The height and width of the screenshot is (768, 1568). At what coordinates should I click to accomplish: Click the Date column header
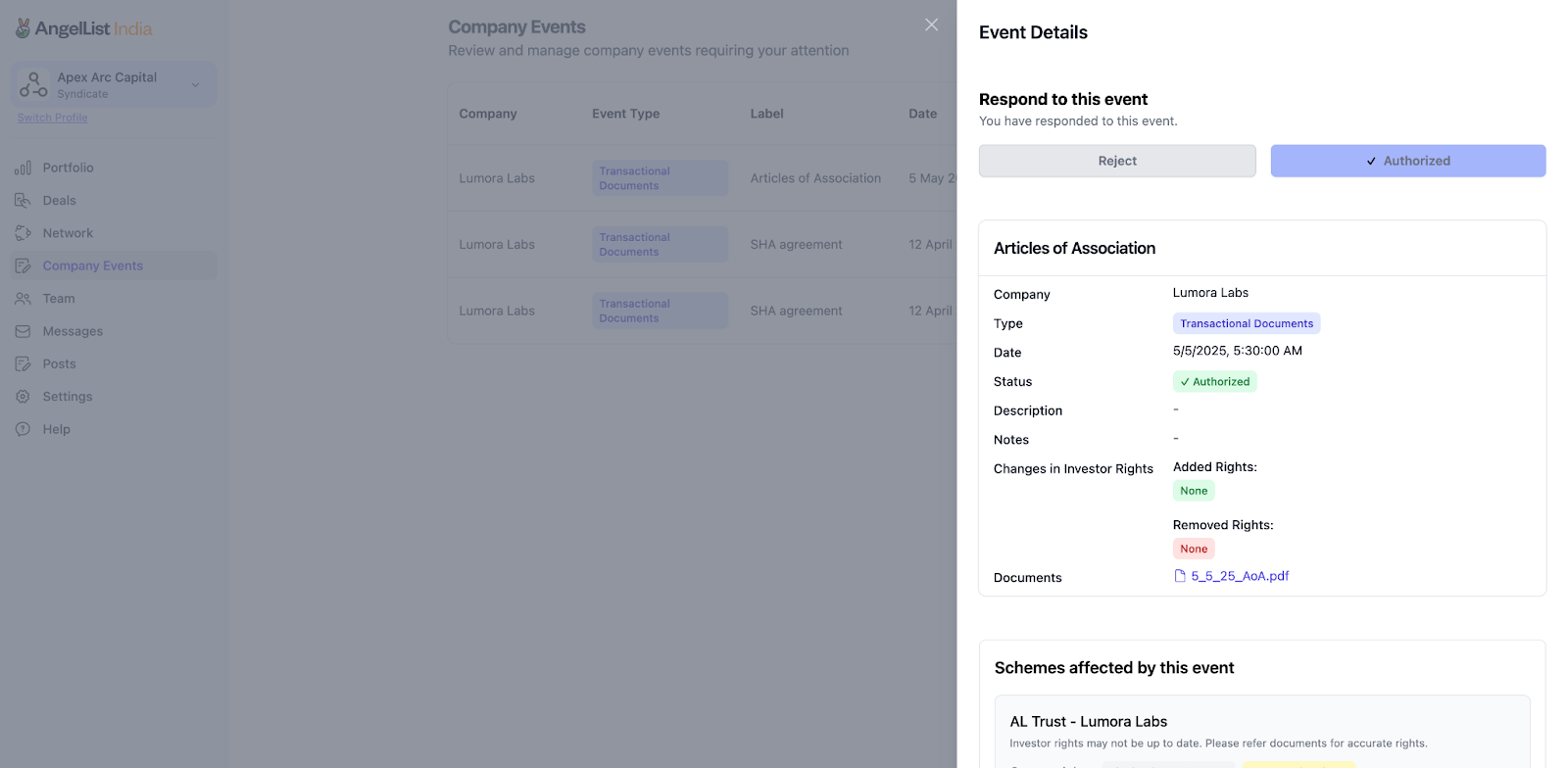click(923, 114)
